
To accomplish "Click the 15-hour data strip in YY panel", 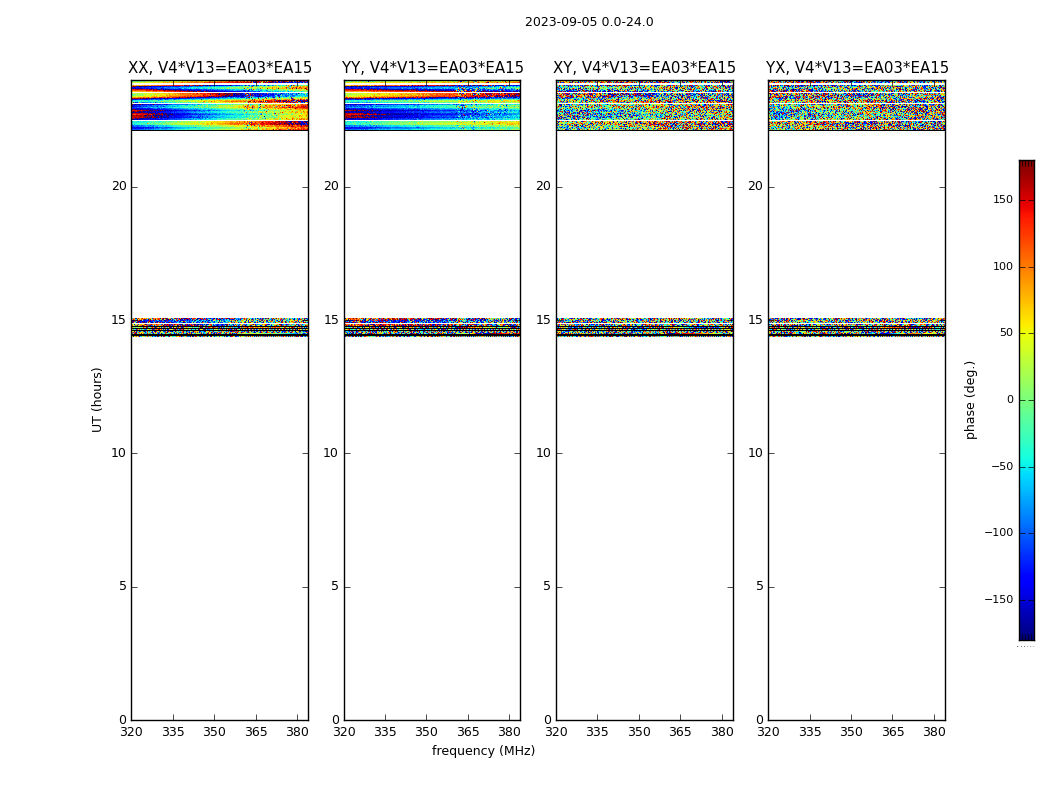I will tap(433, 327).
